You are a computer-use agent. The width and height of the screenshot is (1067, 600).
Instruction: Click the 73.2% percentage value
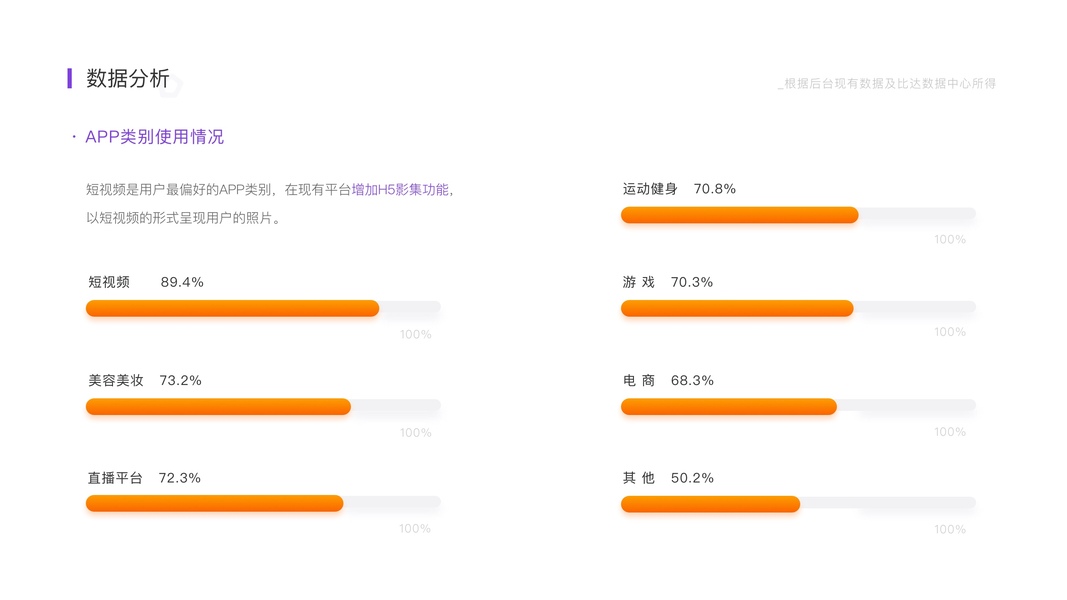[x=180, y=380]
